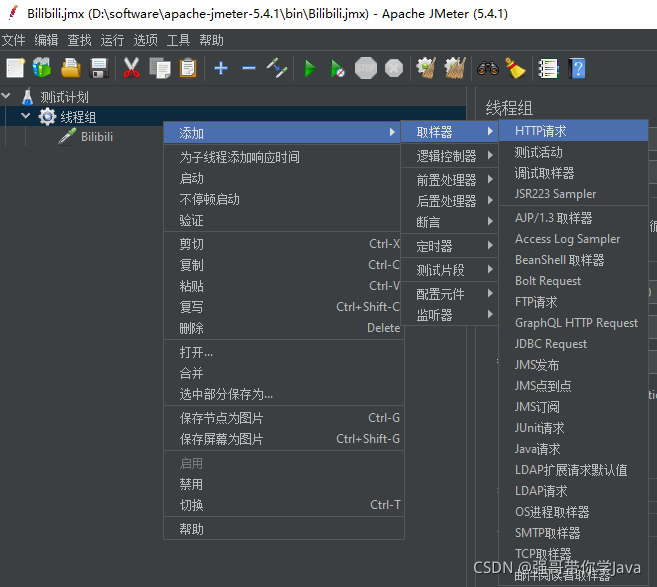Click the Open file folder icon
Viewport: 657px width, 587px height.
coord(71,68)
